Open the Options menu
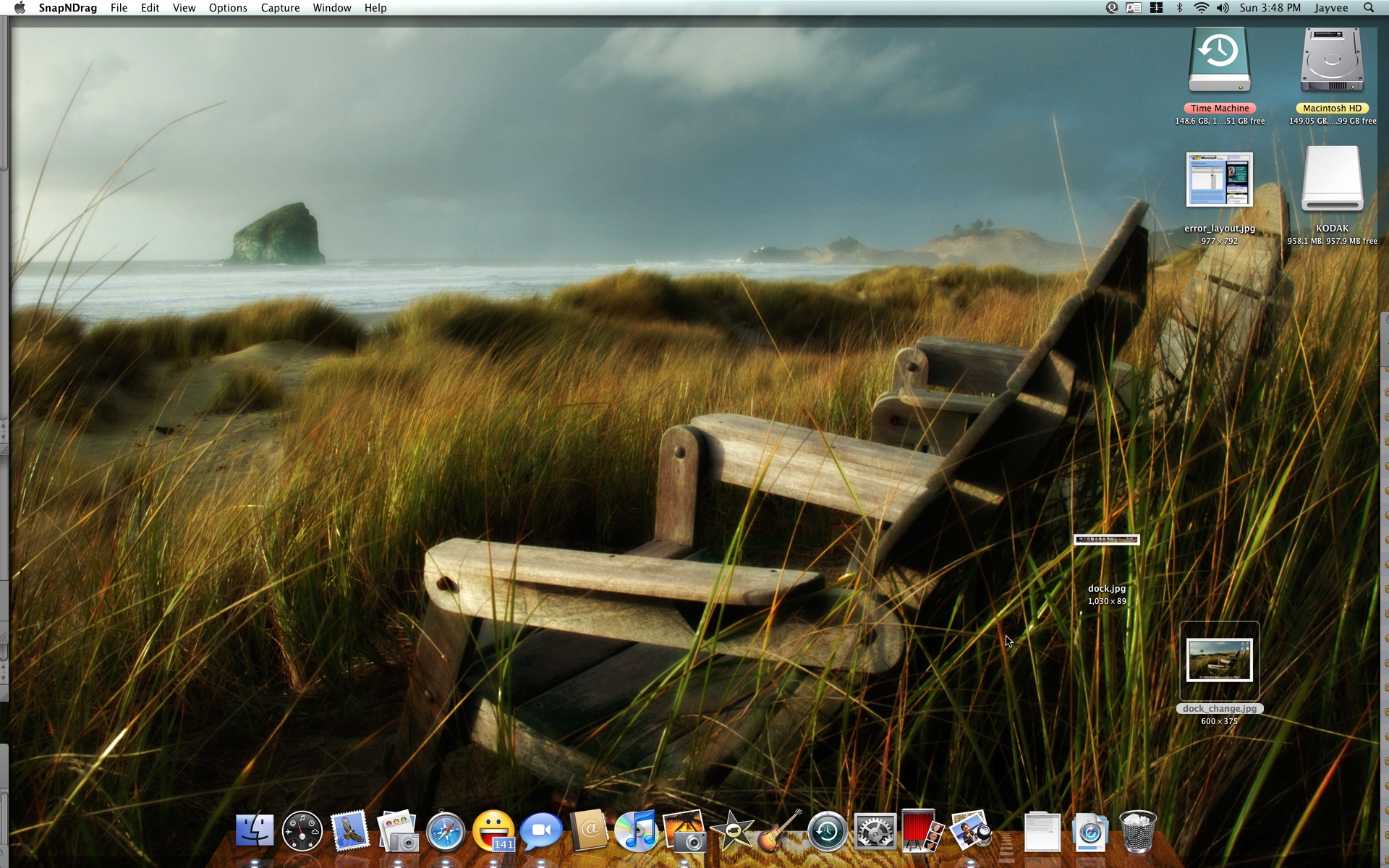This screenshot has width=1389, height=868. [x=228, y=8]
